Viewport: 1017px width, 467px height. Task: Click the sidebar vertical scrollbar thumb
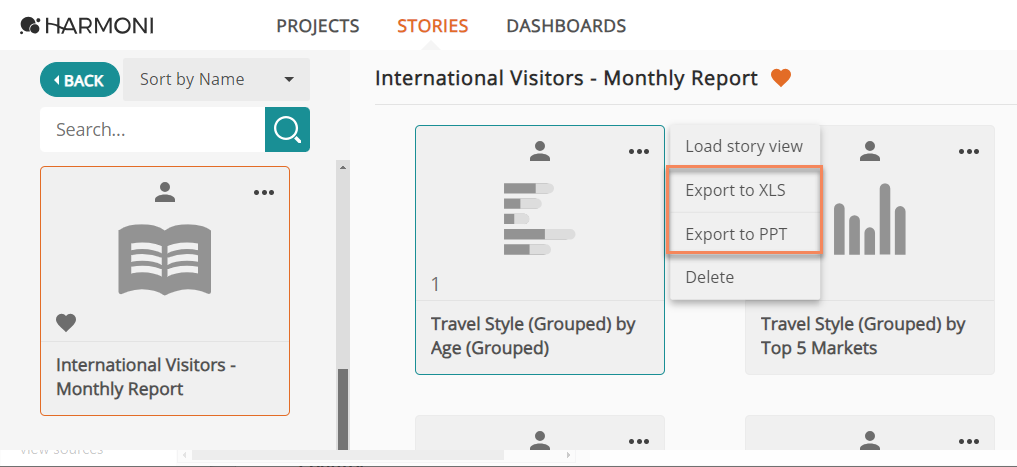pyautogui.click(x=343, y=409)
